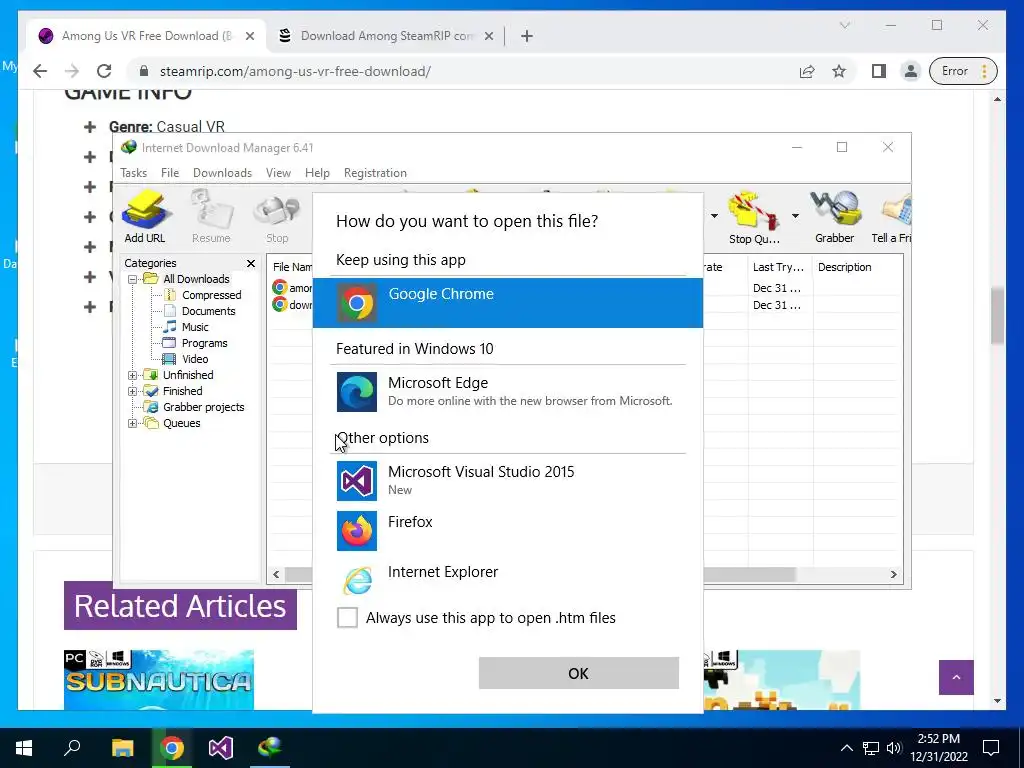Click the Tell a Friend icon
The height and width of the screenshot is (768, 1024).
tap(891, 219)
